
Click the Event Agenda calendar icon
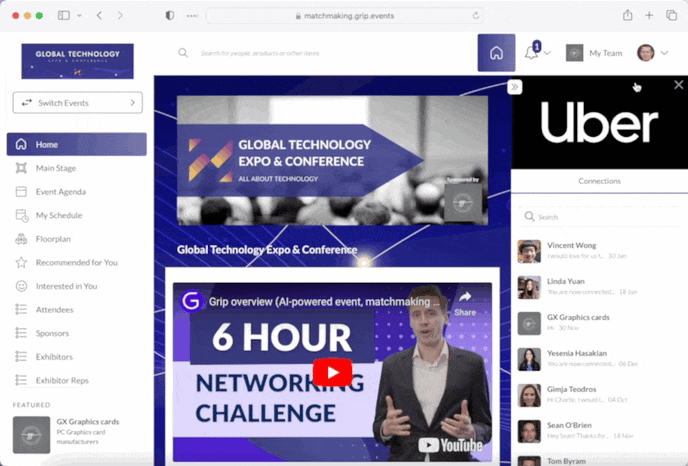(21, 192)
